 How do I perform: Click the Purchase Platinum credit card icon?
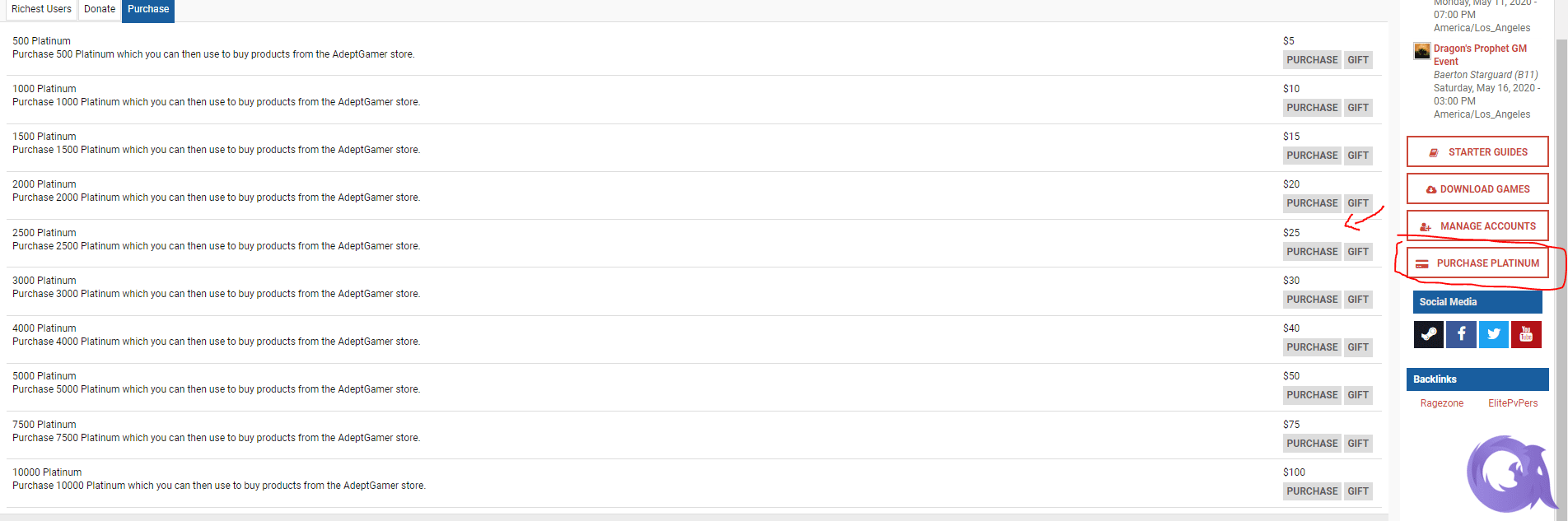coord(1422,264)
